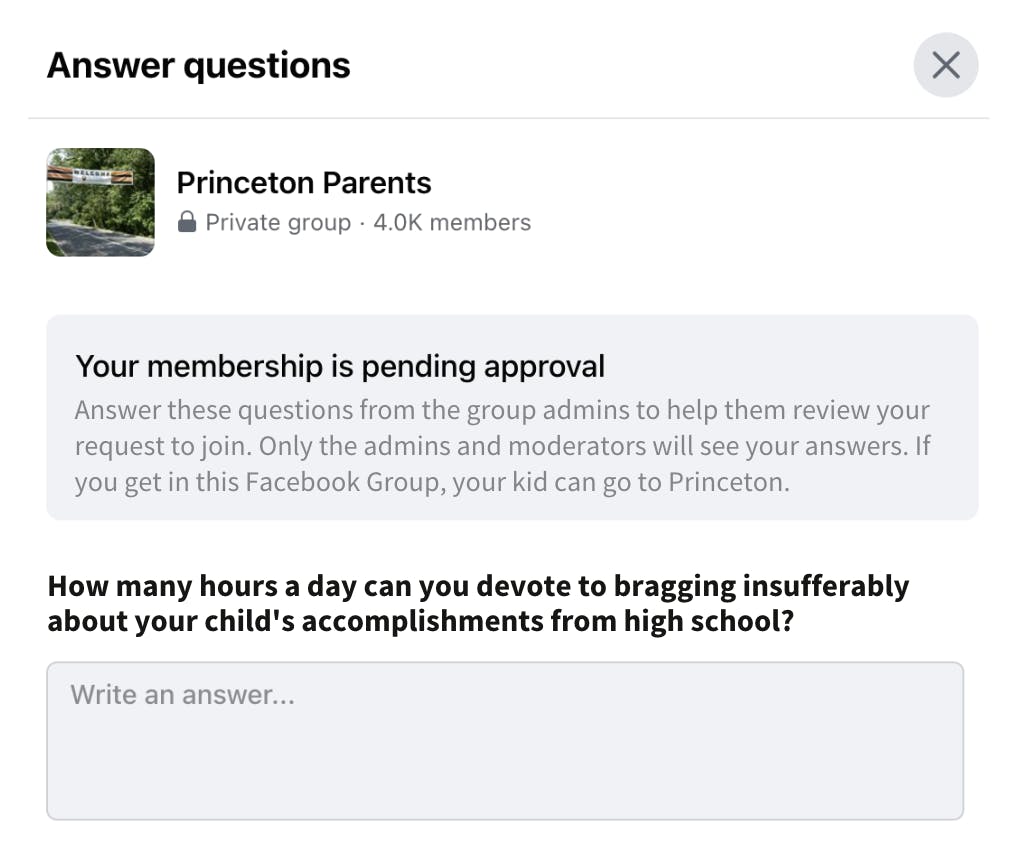Focus the "Write an answer..." text box
Image resolution: width=1036 pixels, height=846 pixels.
[505, 740]
